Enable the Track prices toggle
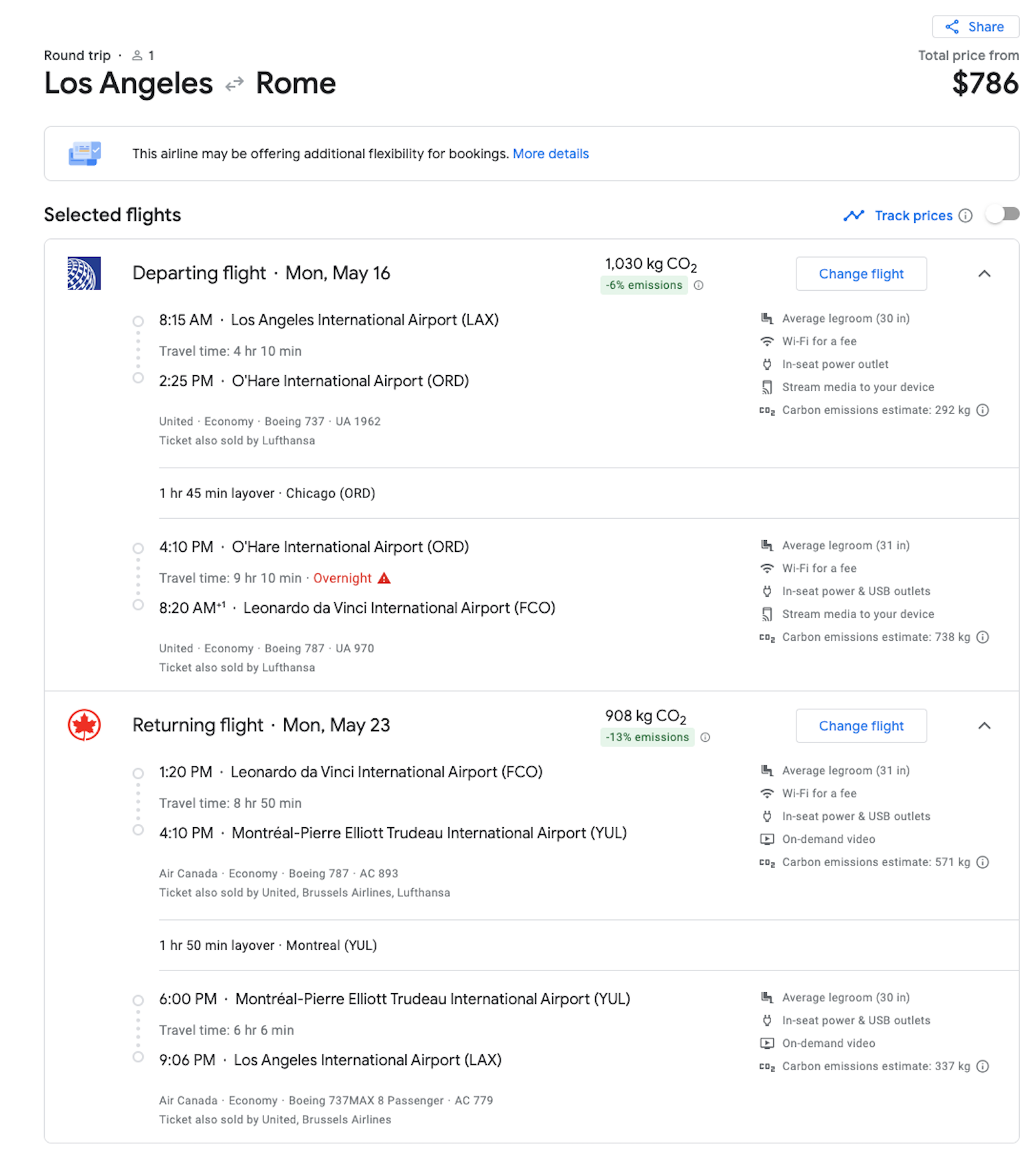 point(1003,215)
